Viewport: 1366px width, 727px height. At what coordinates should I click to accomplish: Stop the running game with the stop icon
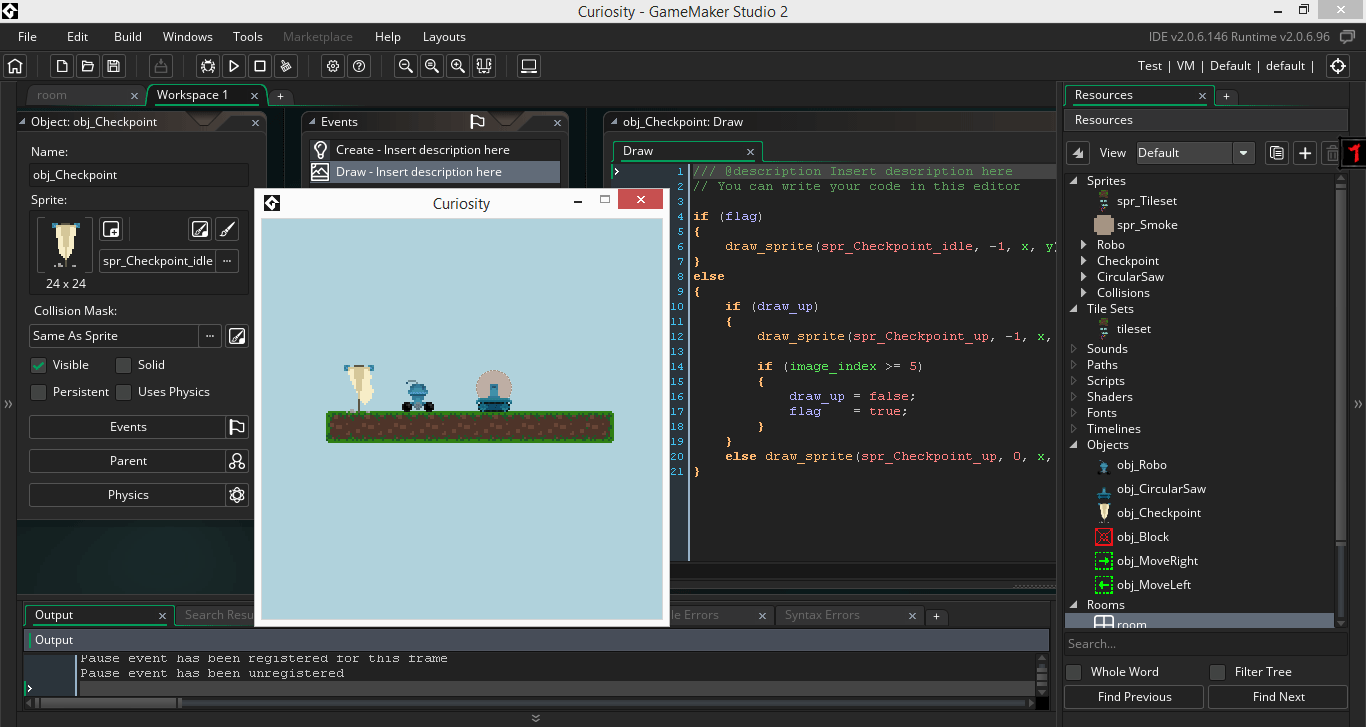[260, 66]
